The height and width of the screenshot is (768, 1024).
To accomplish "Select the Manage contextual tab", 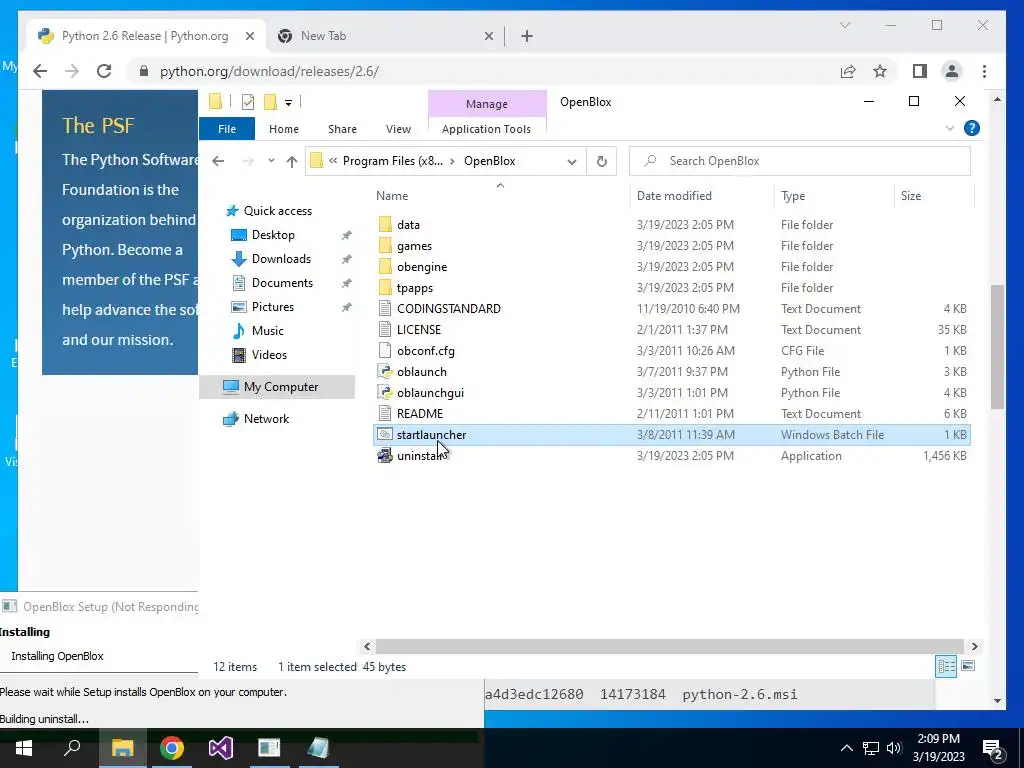I will pos(487,104).
